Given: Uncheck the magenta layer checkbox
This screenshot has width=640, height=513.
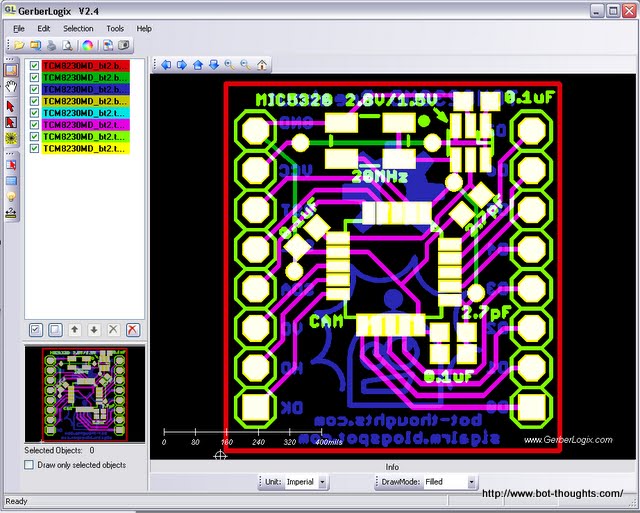Looking at the screenshot, I should coord(34,125).
